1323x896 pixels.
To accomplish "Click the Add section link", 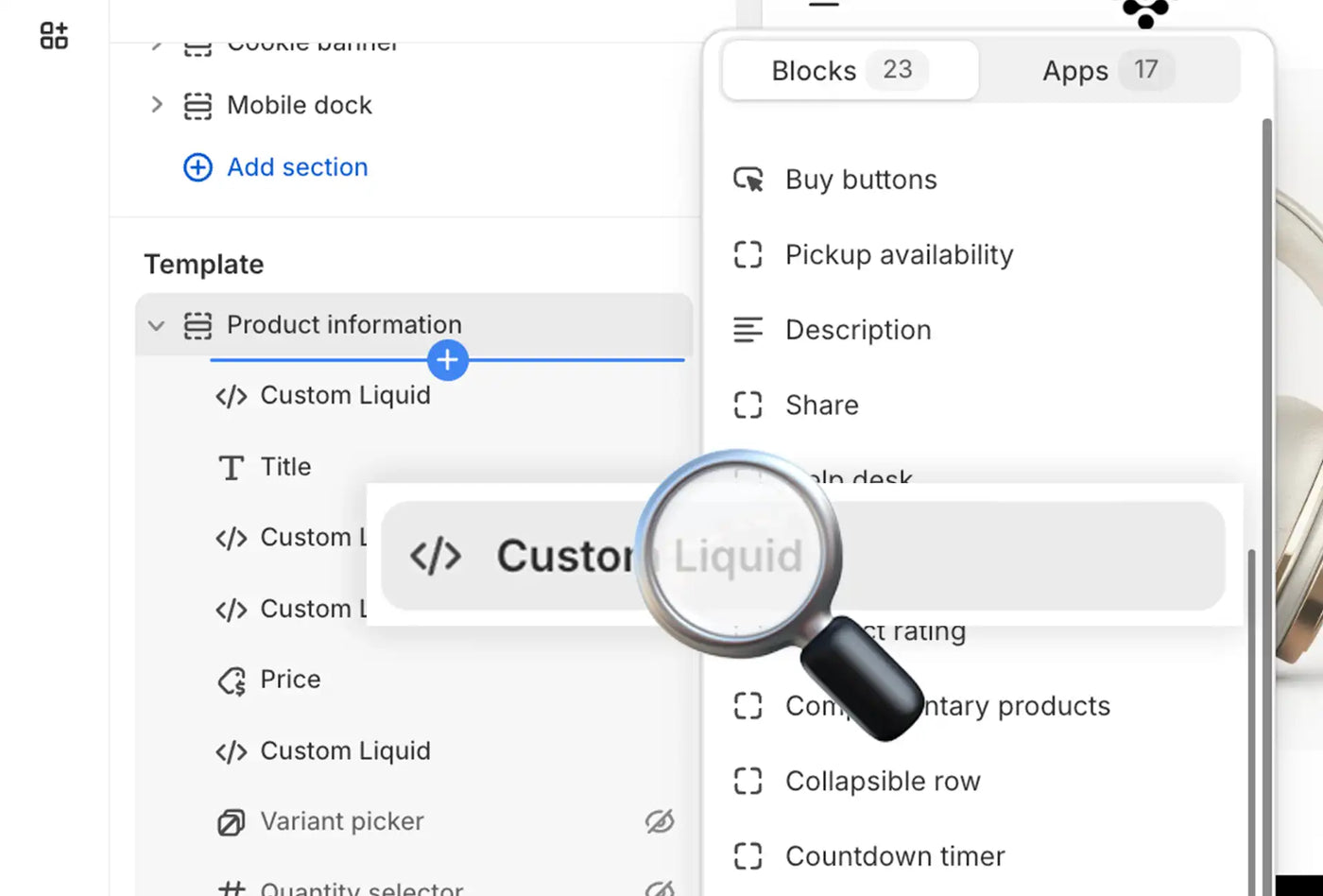I will [x=297, y=167].
